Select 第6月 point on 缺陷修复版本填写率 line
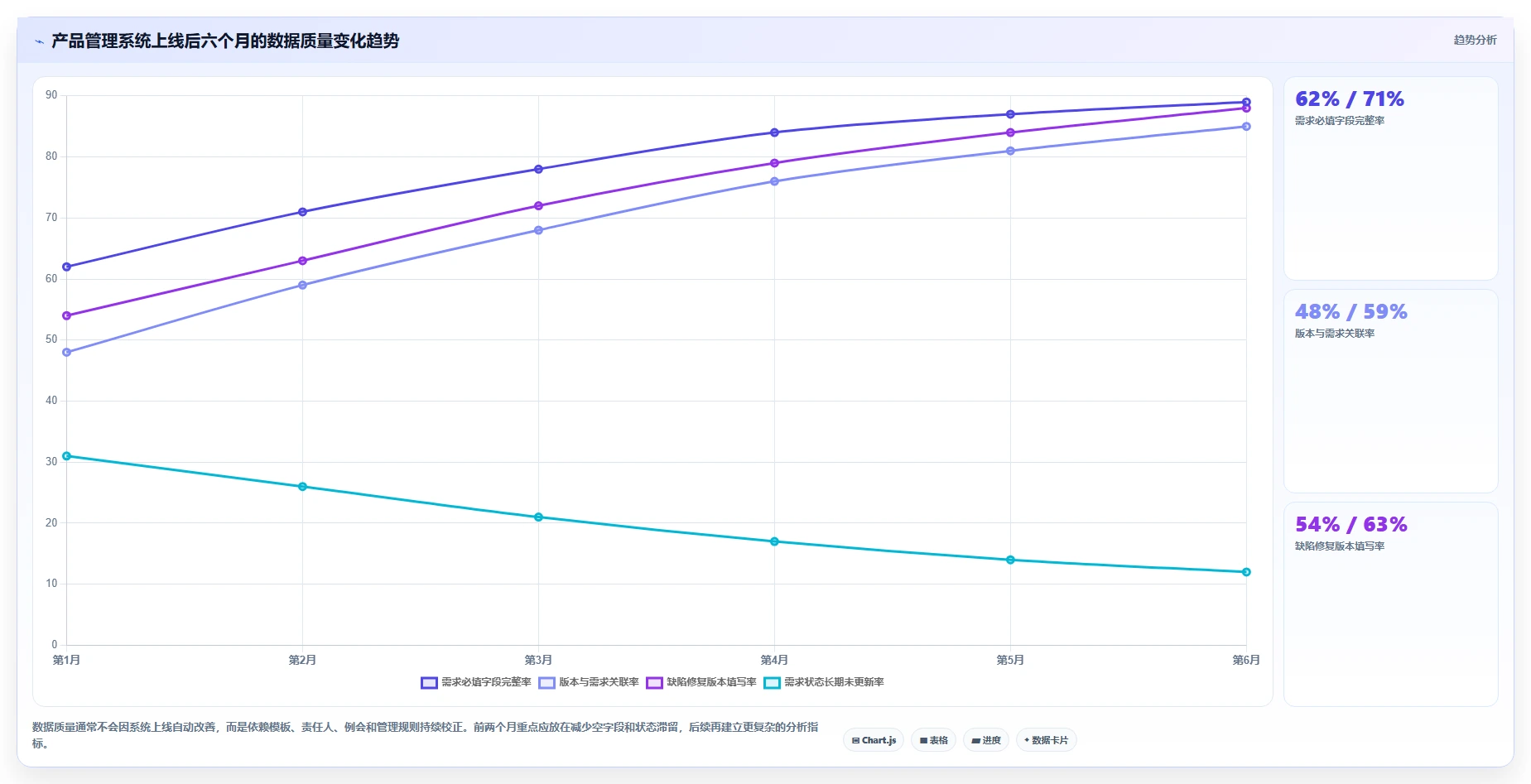The image size is (1531, 784). 1246,108
